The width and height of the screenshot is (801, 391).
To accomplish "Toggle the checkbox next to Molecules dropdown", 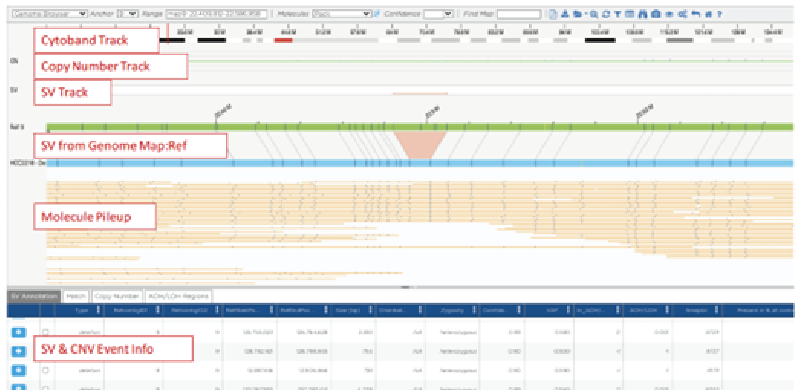I will pos(377,14).
